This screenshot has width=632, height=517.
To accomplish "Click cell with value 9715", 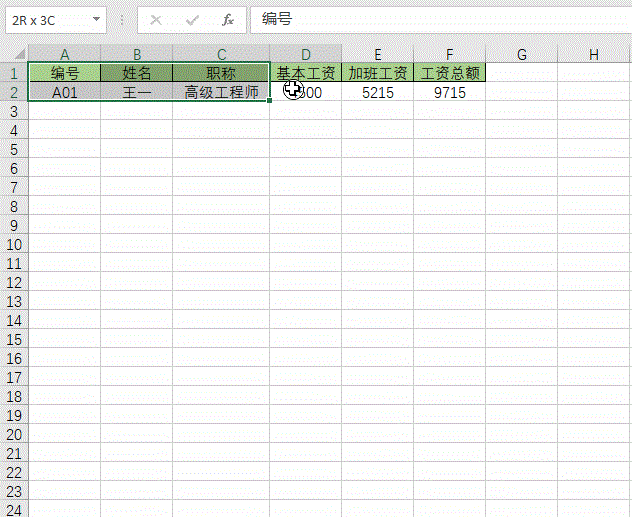I will tap(449, 92).
